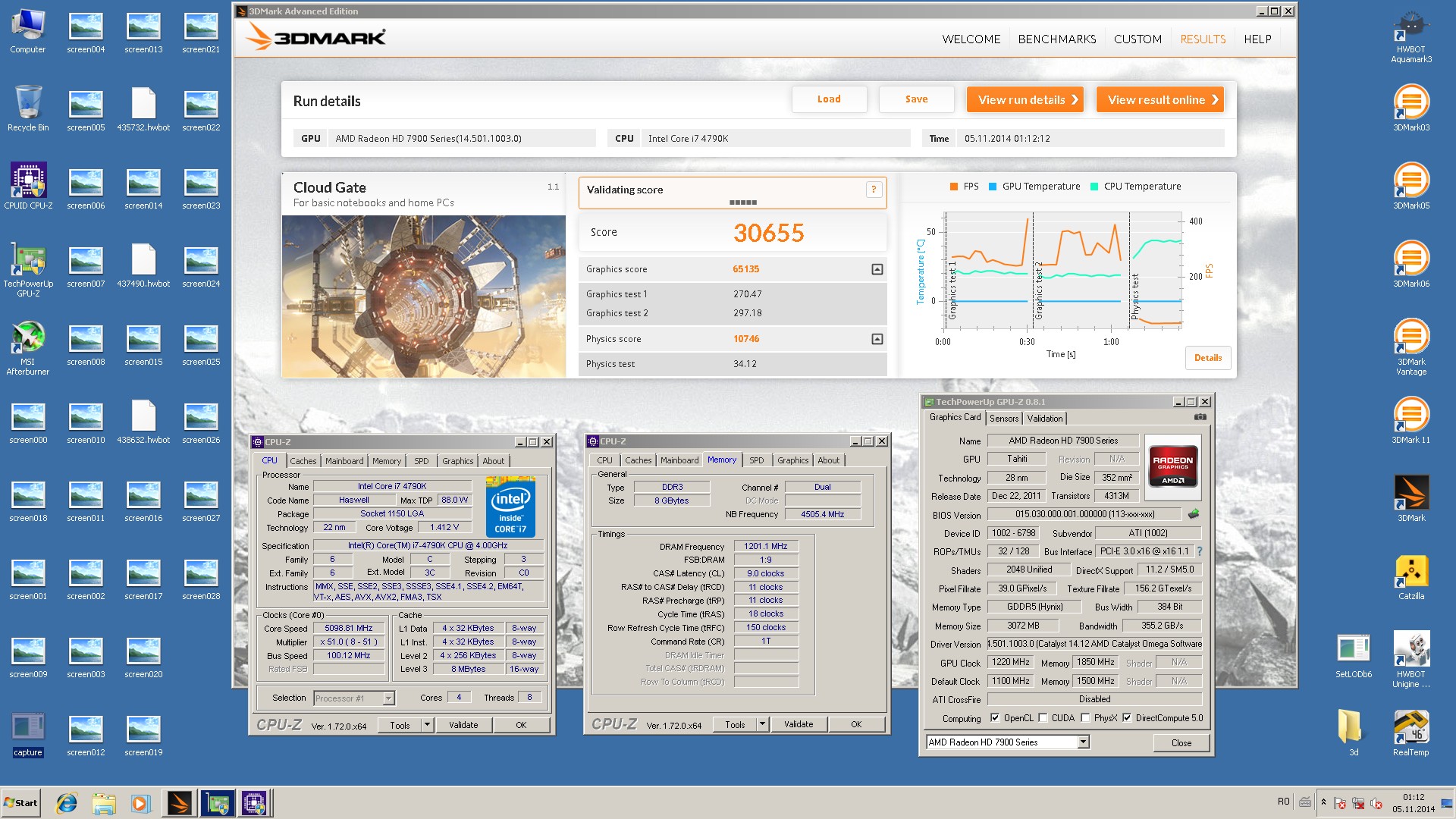
Task: Open Processor #1 selection dropdown in CPU-Z
Action: click(388, 698)
